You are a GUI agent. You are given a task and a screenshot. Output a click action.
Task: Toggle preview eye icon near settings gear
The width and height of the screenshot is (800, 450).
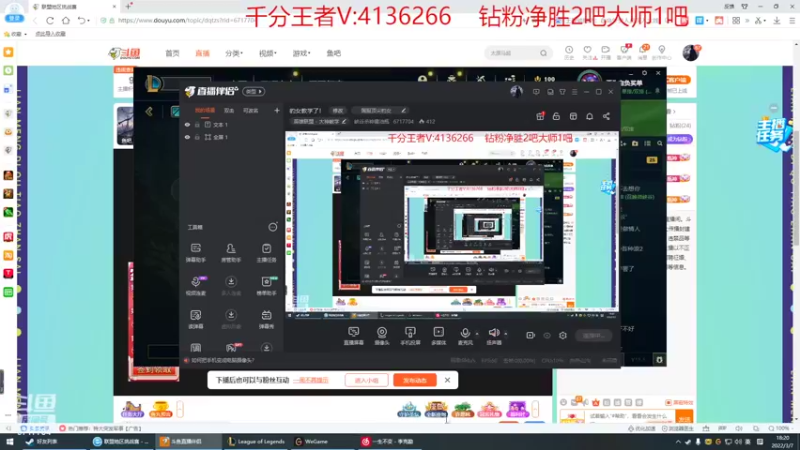(547, 335)
